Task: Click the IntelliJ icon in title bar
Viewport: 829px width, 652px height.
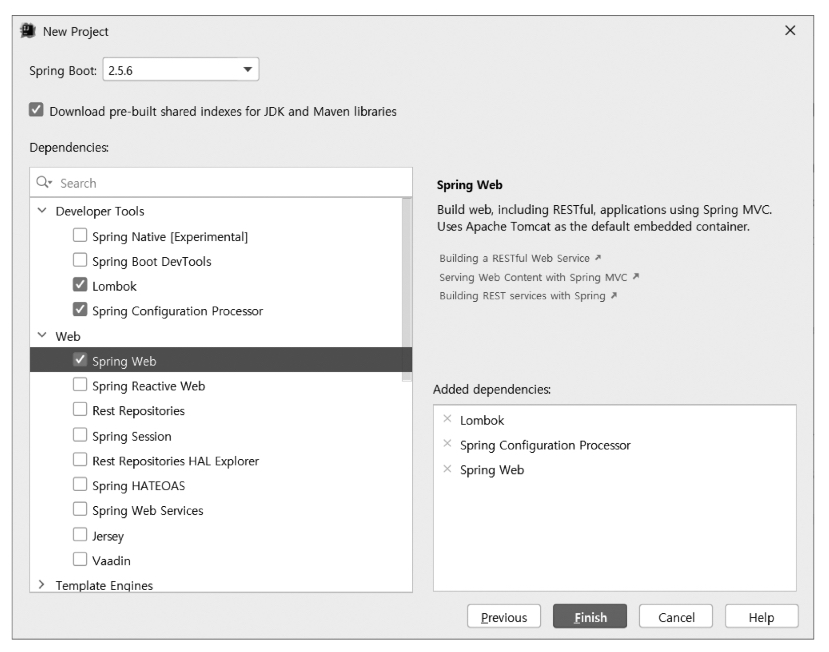Action: click(27, 31)
